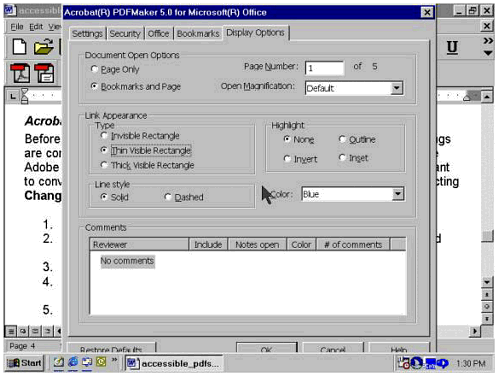Viewport: 499px width, 376px height.
Task: Select the No comments list entry
Action: click(x=127, y=261)
